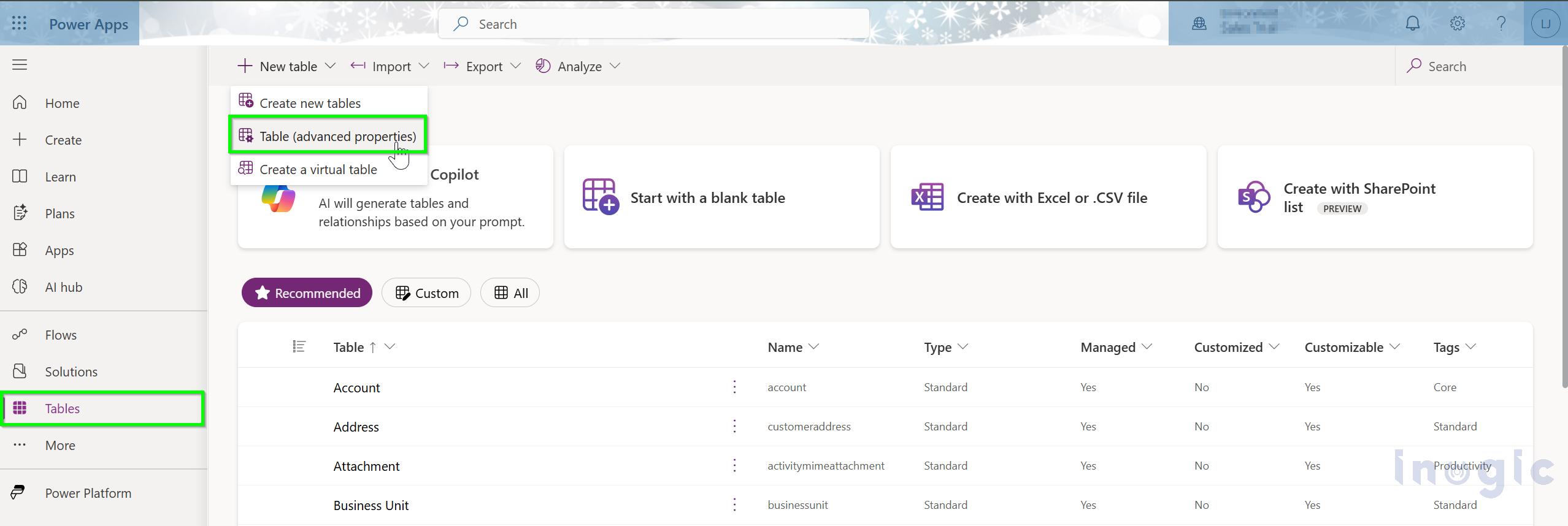The image size is (1568, 526).
Task: Click Create with Excel or .CSV file card
Action: [x=1048, y=197]
